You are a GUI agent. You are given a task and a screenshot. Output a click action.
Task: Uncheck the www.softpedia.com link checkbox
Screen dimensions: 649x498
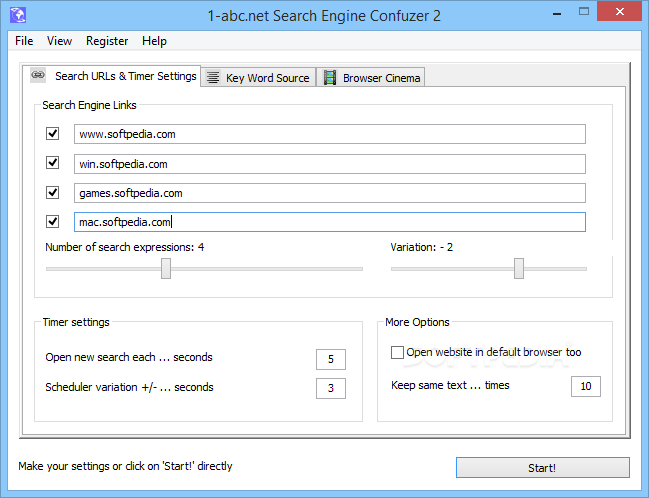[53, 134]
